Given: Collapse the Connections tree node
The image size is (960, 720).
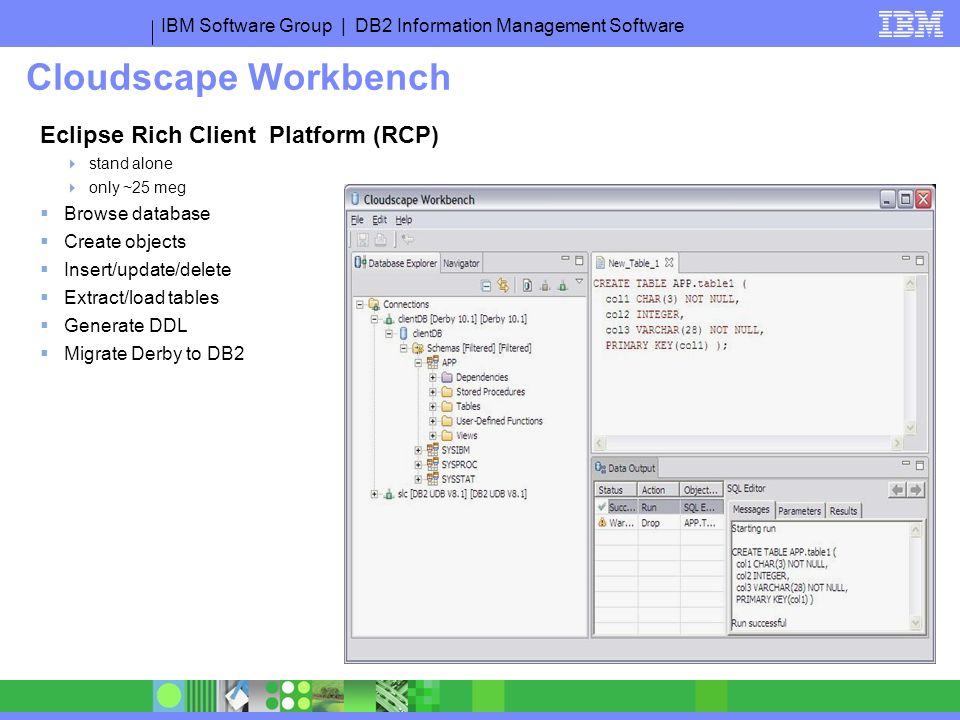Looking at the screenshot, I should point(359,304).
